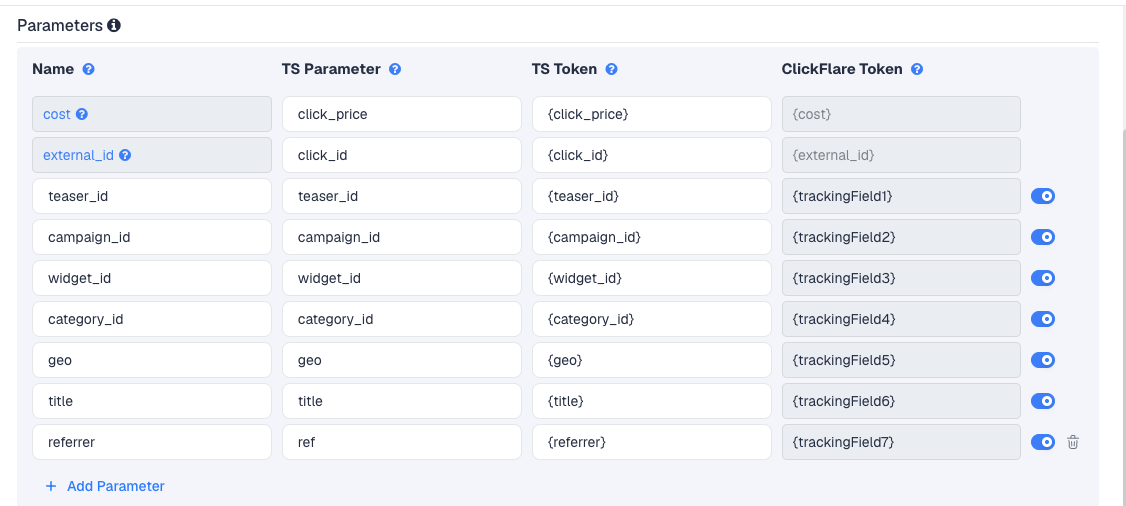Image resolution: width=1126 pixels, height=506 pixels.
Task: Toggle the teaser_id tracking switch
Action: pos(1043,196)
